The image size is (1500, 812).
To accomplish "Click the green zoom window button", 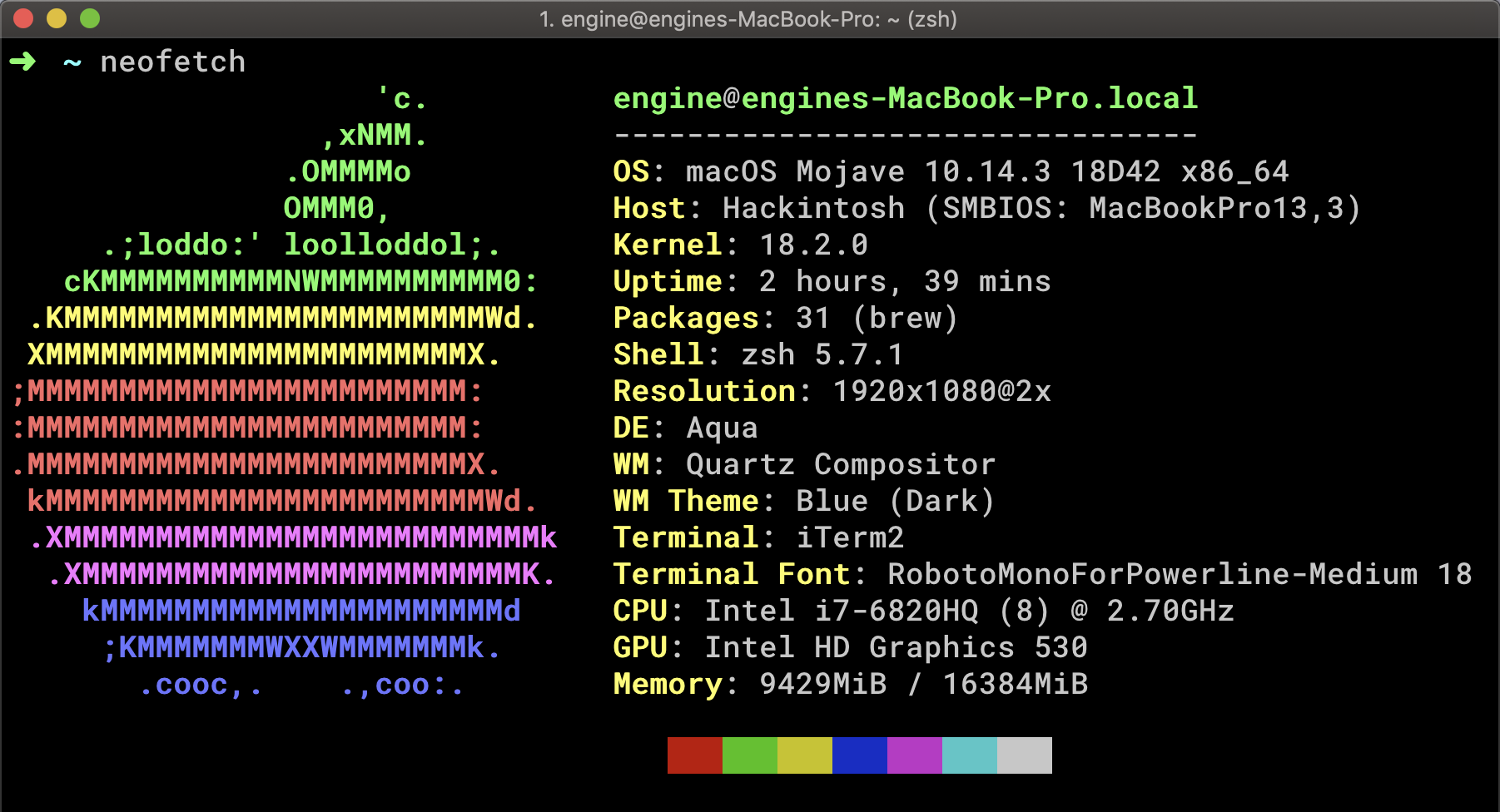I will [x=90, y=18].
